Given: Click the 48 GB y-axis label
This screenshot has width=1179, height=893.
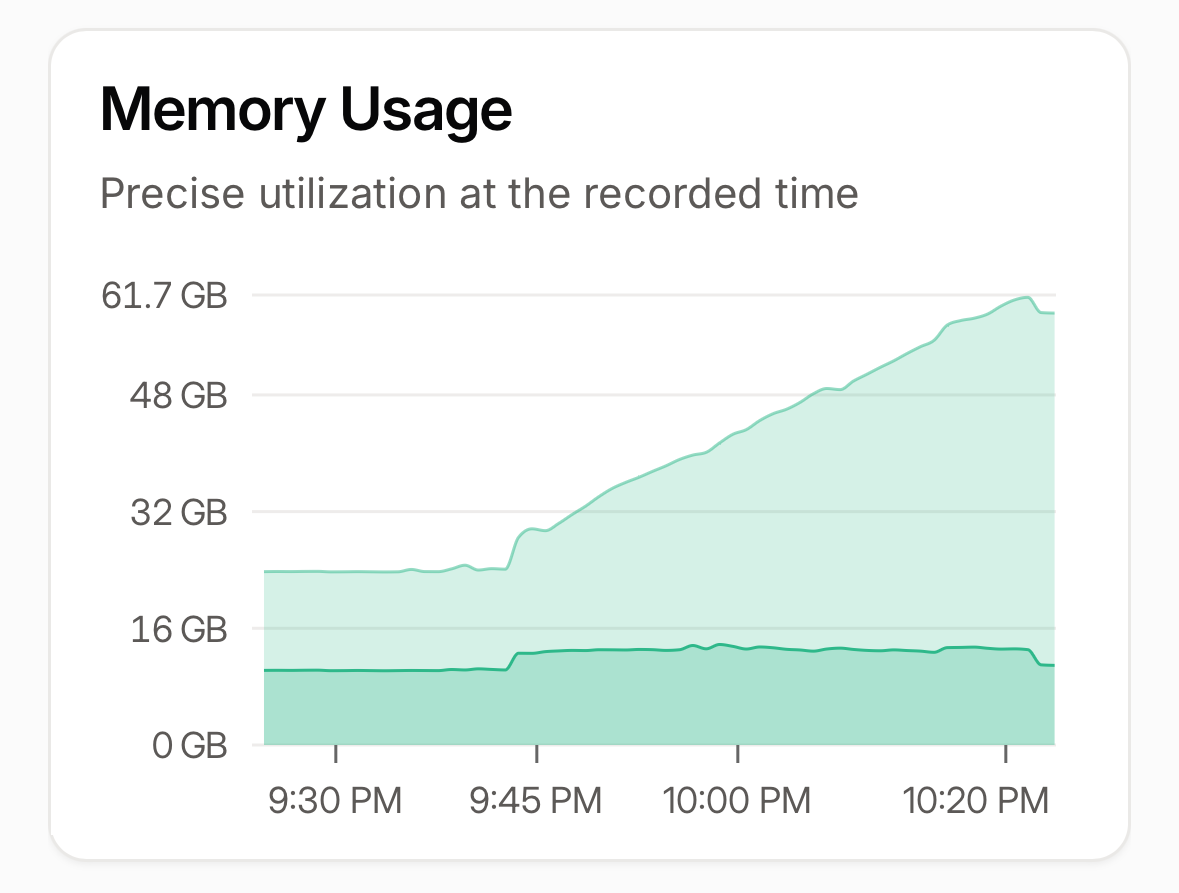Looking at the screenshot, I should [x=178, y=395].
